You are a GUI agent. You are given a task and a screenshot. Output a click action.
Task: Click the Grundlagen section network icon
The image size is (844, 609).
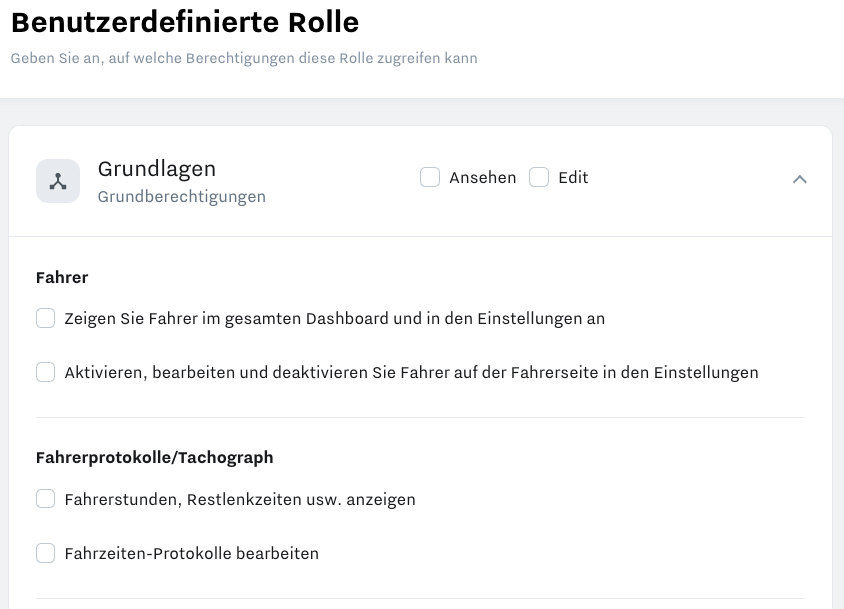click(58, 181)
